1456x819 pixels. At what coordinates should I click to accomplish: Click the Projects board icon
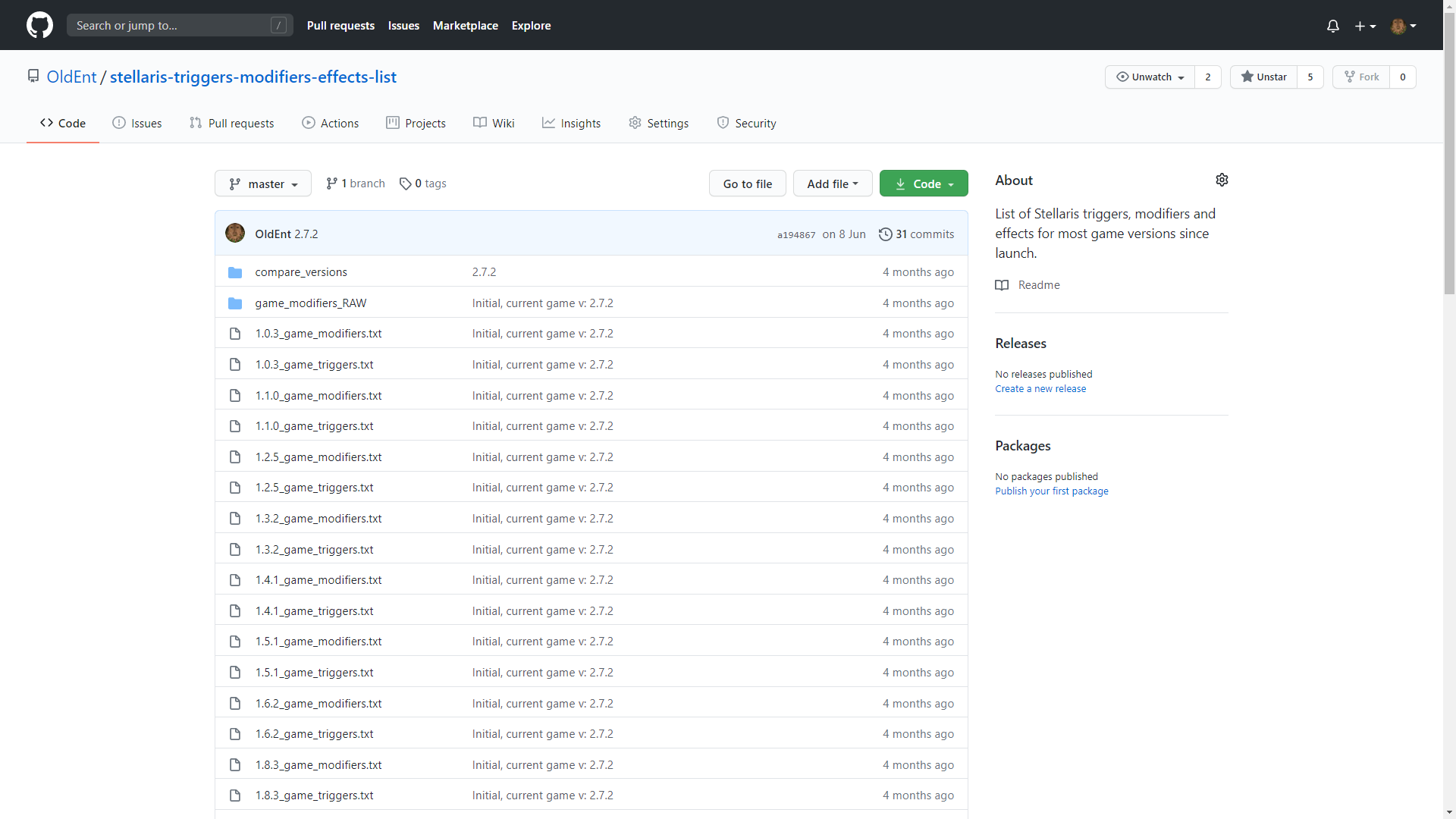tap(393, 123)
